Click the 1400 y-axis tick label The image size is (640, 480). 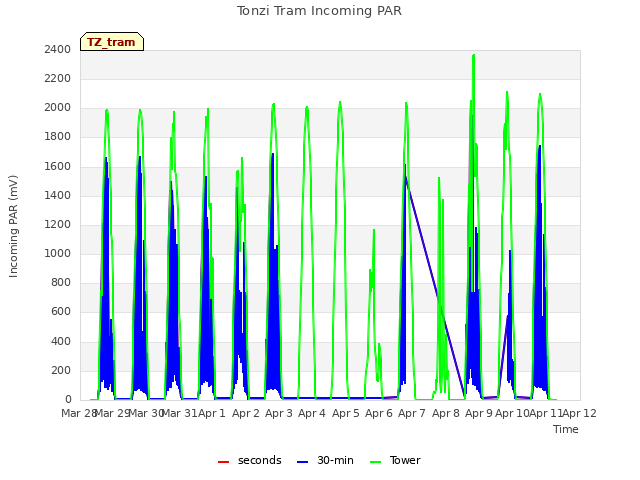[58, 195]
